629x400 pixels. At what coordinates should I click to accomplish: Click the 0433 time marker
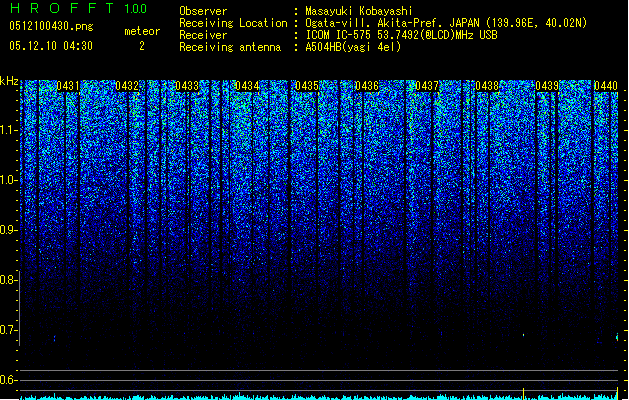(x=187, y=86)
